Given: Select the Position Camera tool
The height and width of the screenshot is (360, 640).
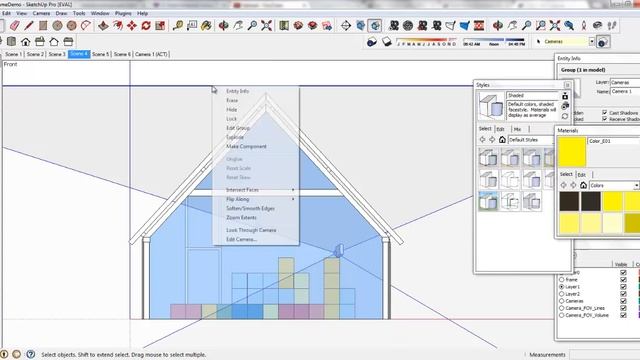Looking at the screenshot, I should tap(583, 26).
